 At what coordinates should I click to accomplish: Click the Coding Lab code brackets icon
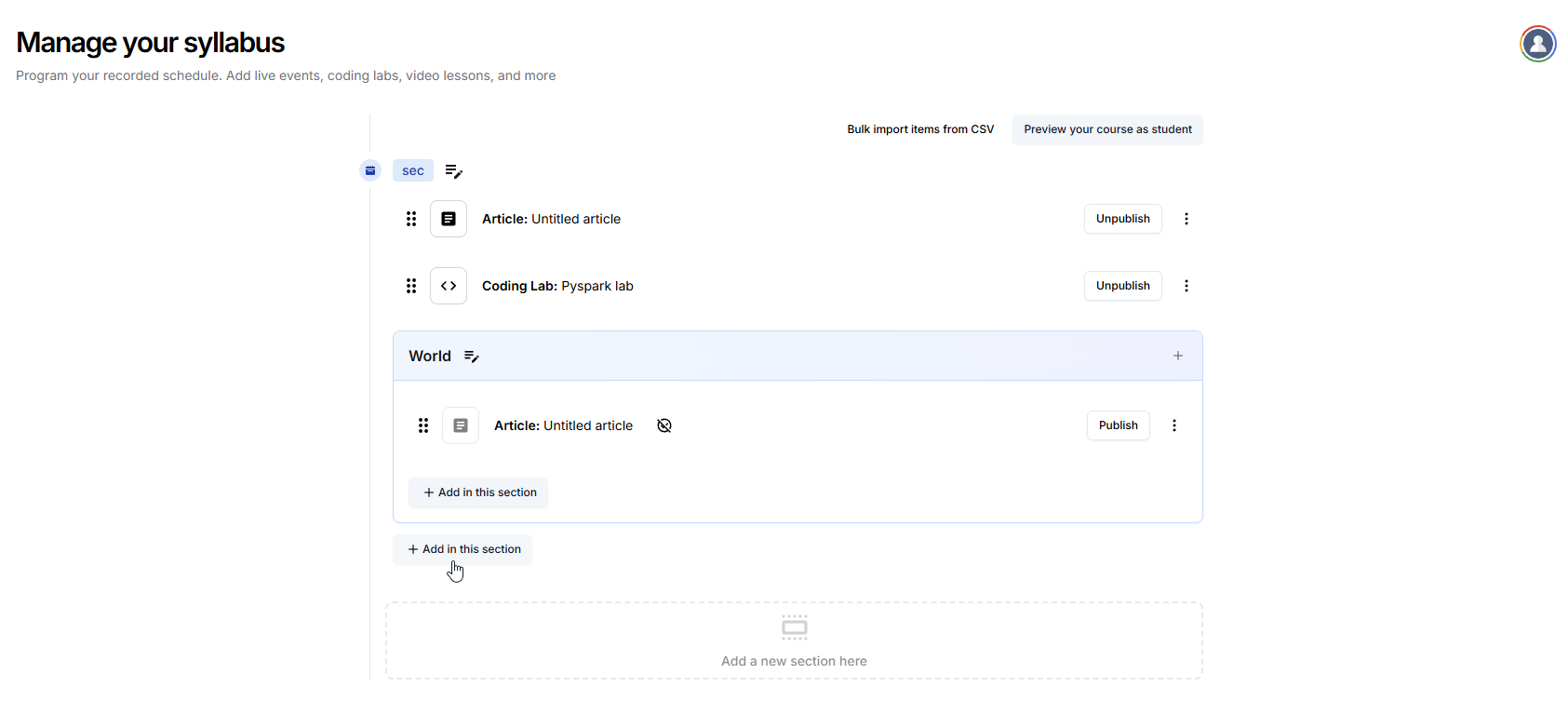click(x=449, y=286)
